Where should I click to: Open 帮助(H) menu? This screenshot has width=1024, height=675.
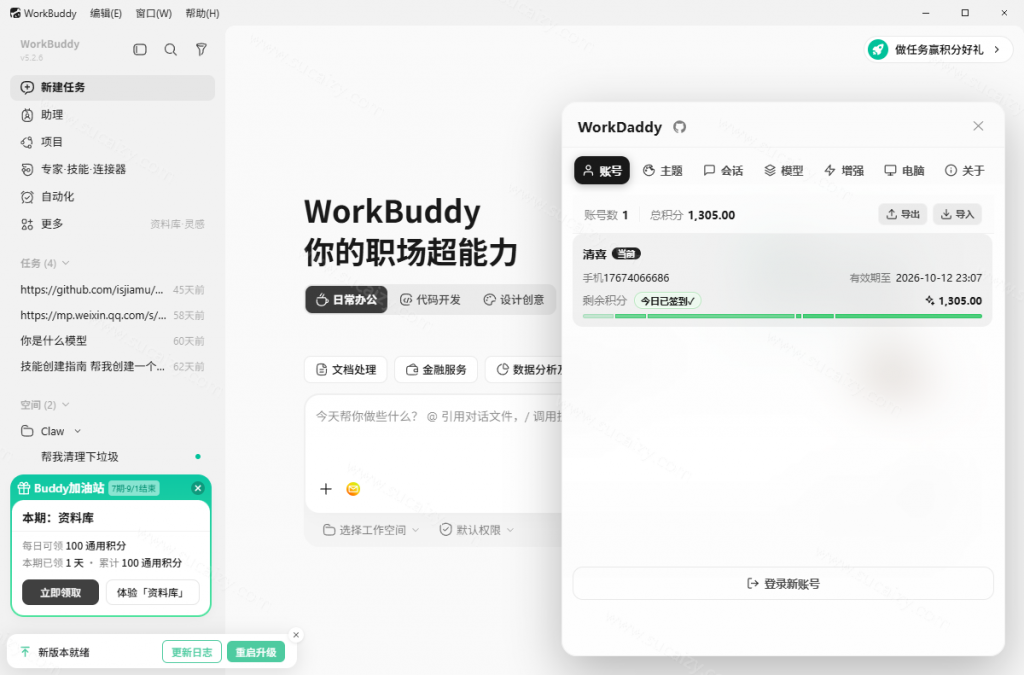pyautogui.click(x=202, y=13)
